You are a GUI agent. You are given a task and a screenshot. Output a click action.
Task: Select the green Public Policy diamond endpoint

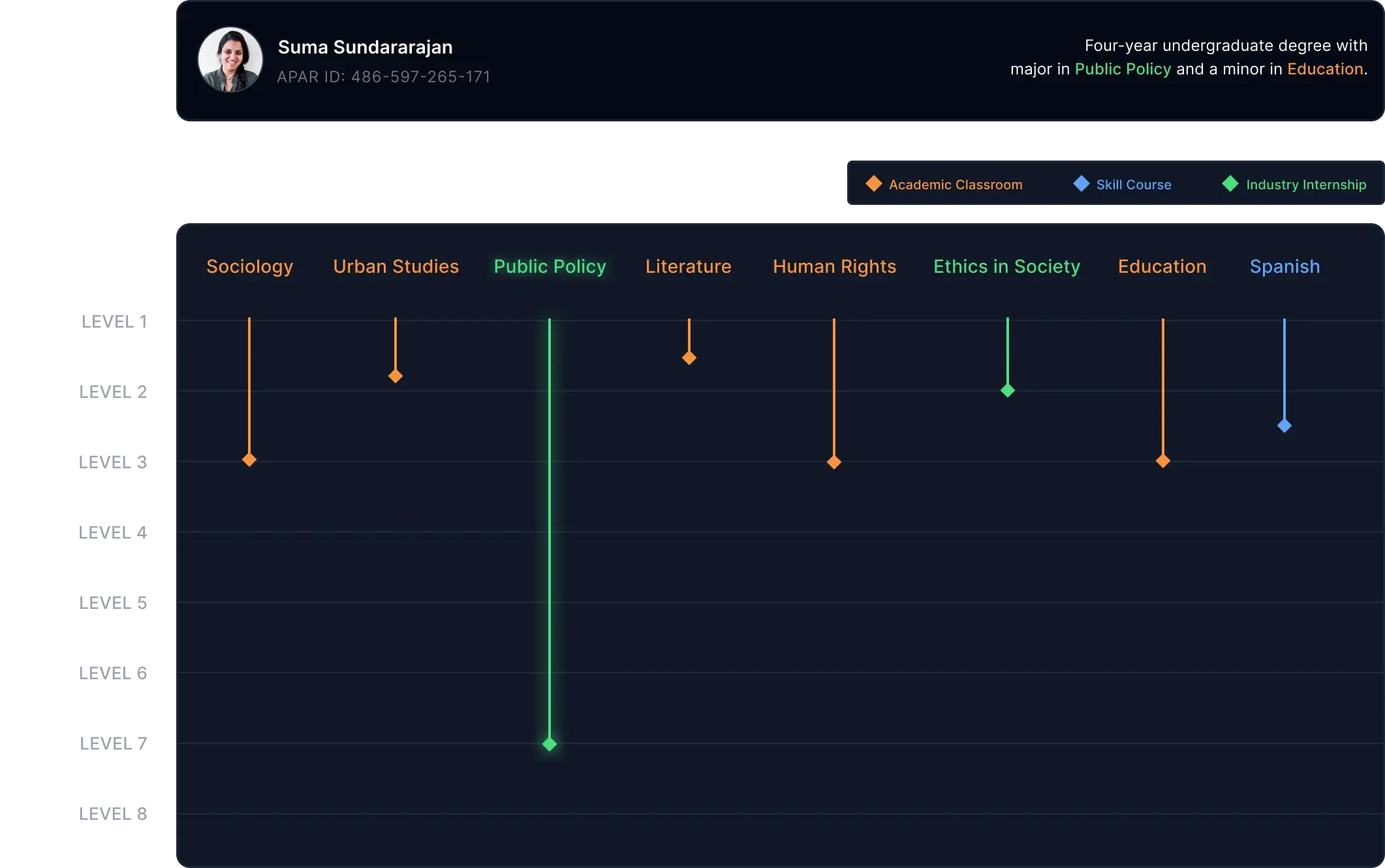point(550,744)
